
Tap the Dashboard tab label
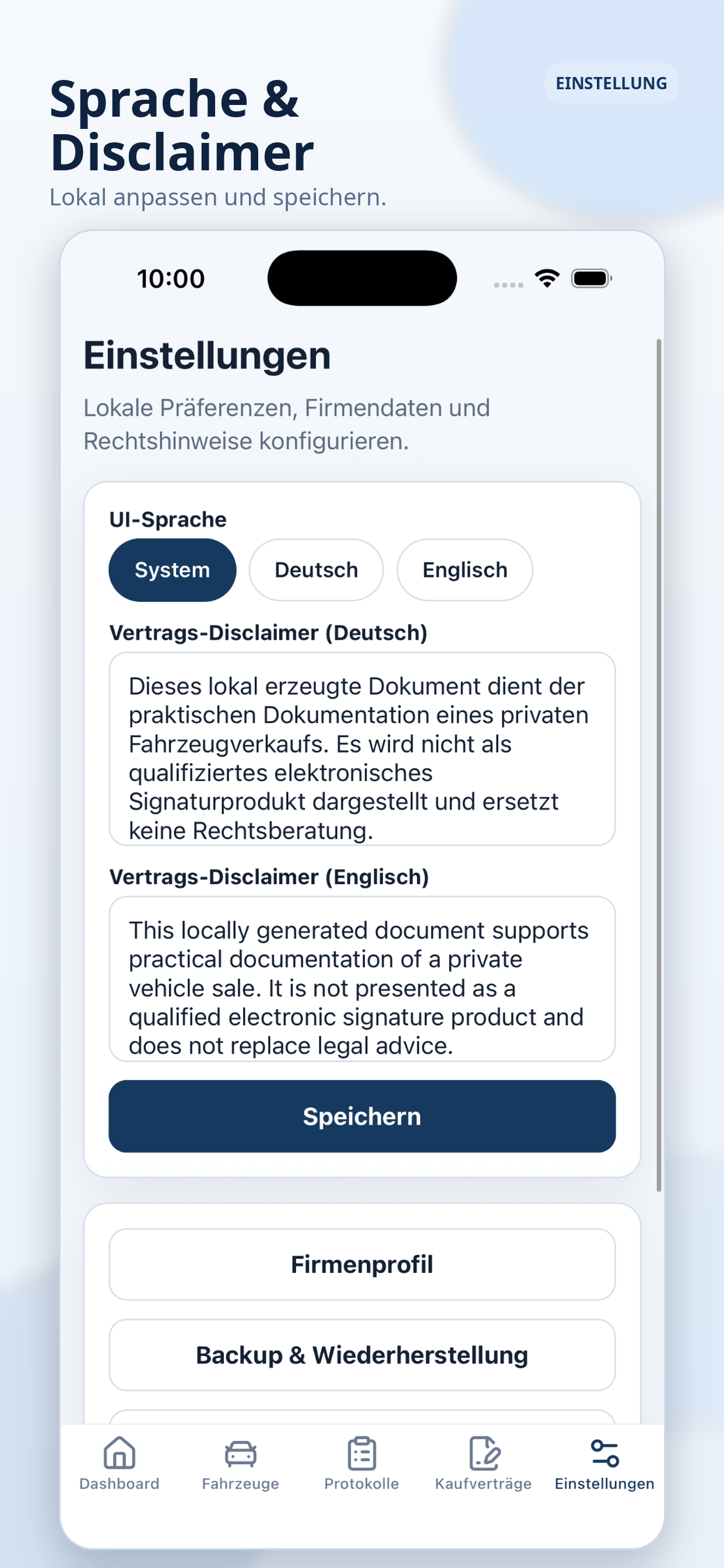[x=120, y=1483]
